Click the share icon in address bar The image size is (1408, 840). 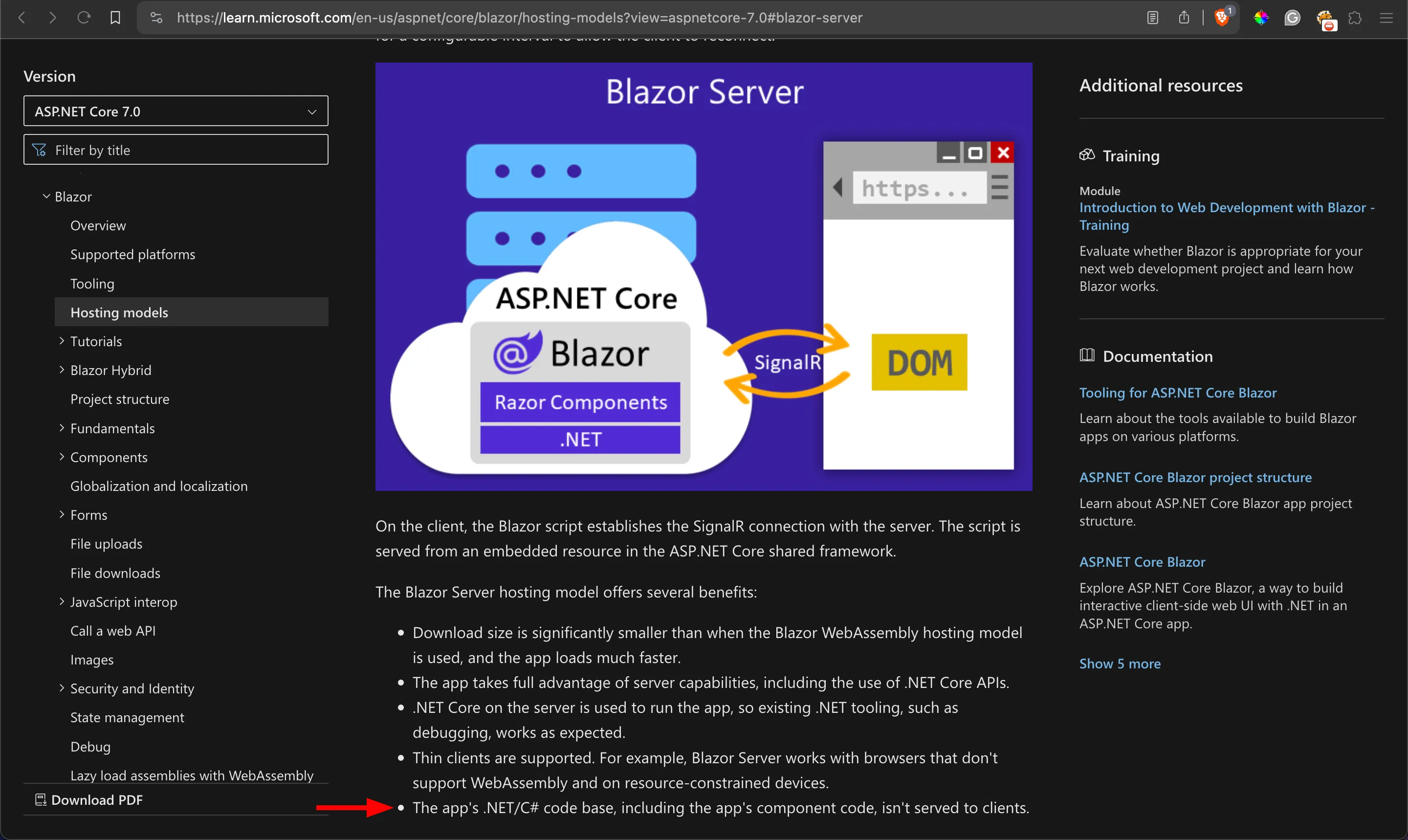[x=1184, y=18]
